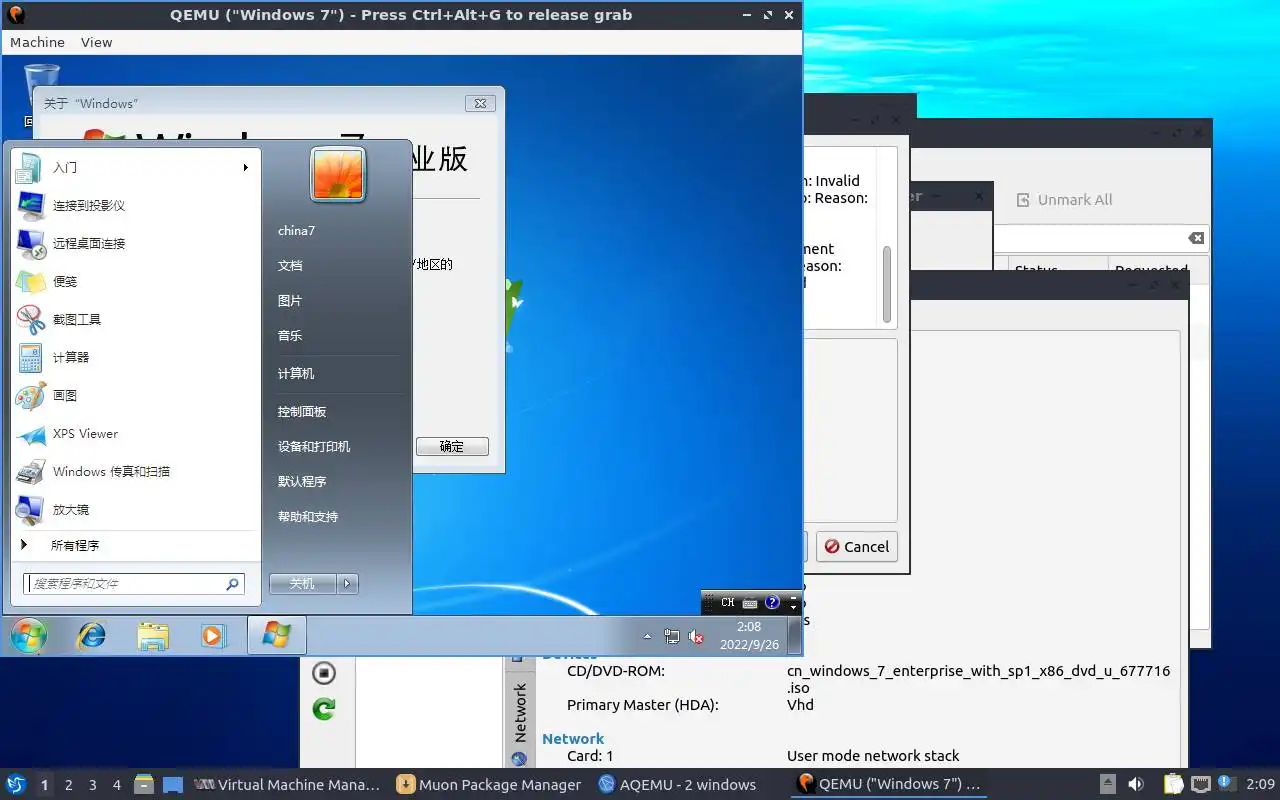Switch to Muon Package Manager taskbar window
The width and height of the screenshot is (1280, 800).
(489, 784)
